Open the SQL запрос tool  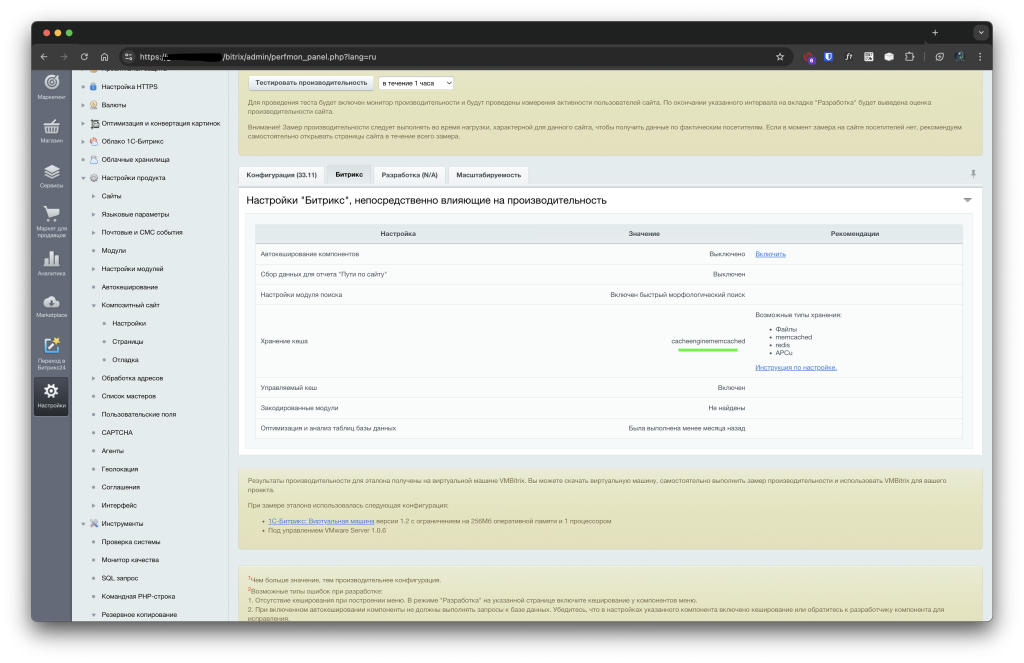(x=120, y=578)
